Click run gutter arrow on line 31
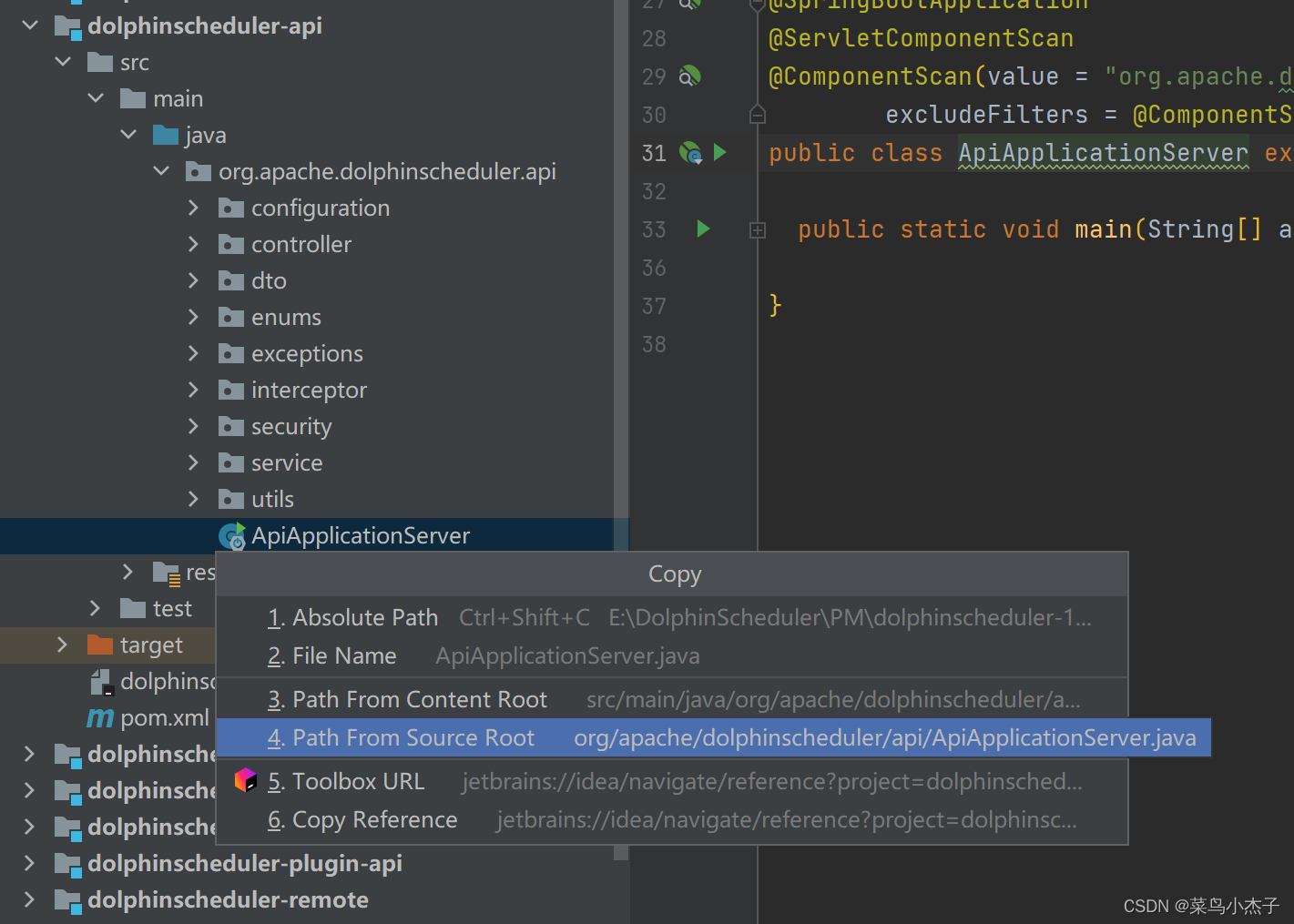 pos(720,152)
